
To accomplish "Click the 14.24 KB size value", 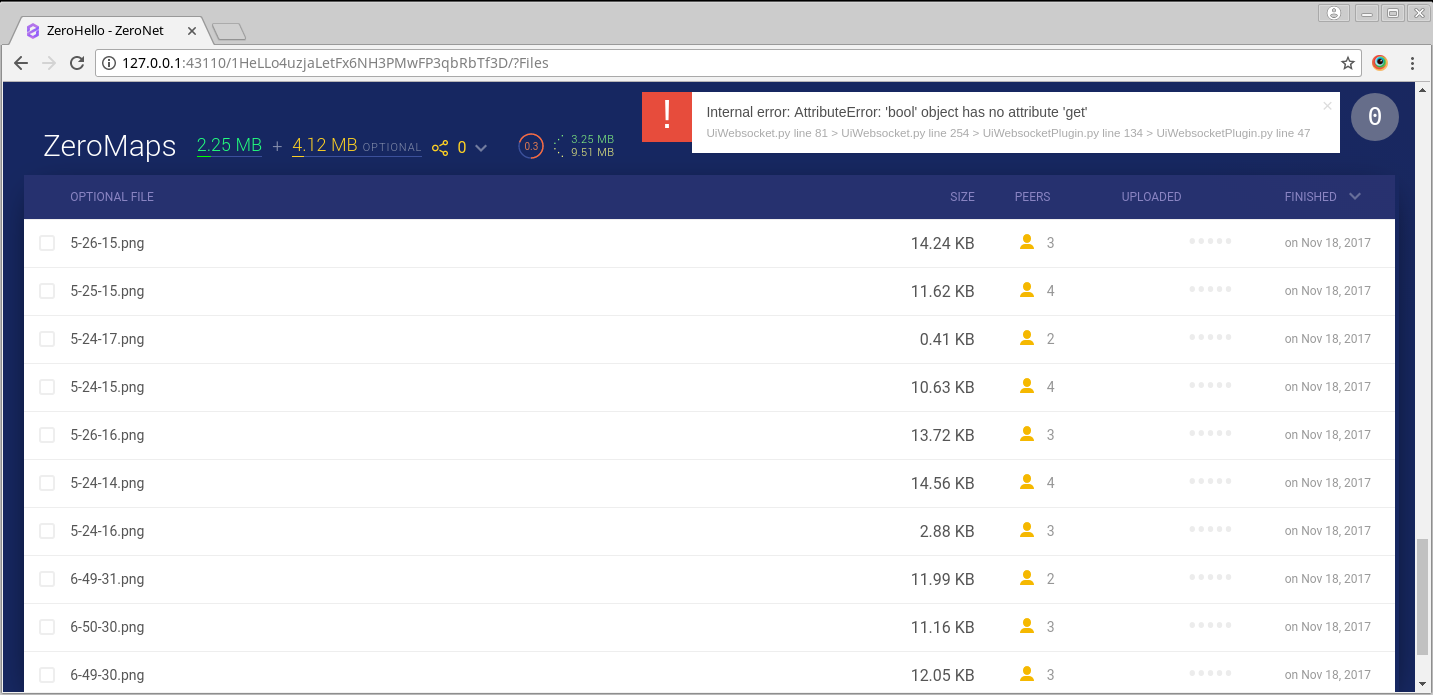I will (942, 243).
